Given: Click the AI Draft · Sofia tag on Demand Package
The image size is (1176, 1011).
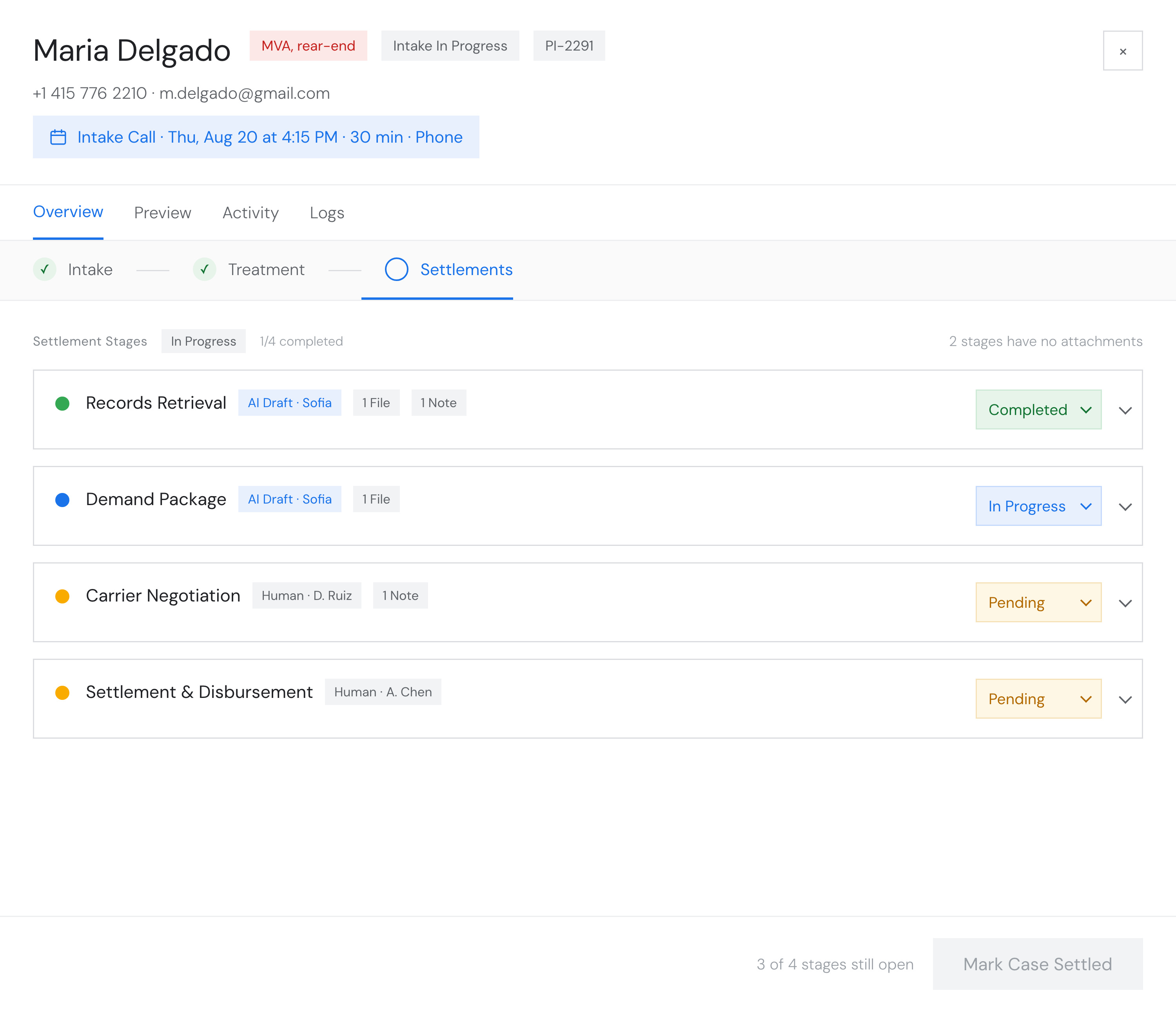Looking at the screenshot, I should [289, 499].
